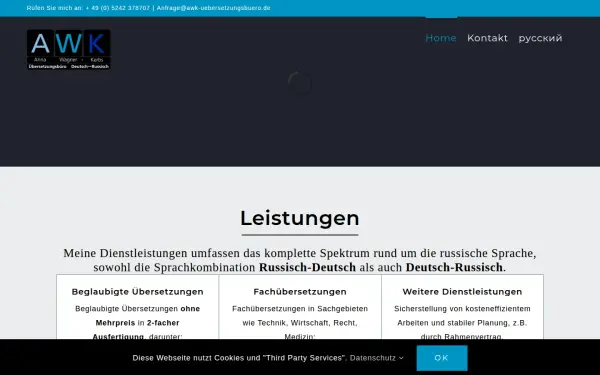Call the phone number in top bar

click(118, 8)
